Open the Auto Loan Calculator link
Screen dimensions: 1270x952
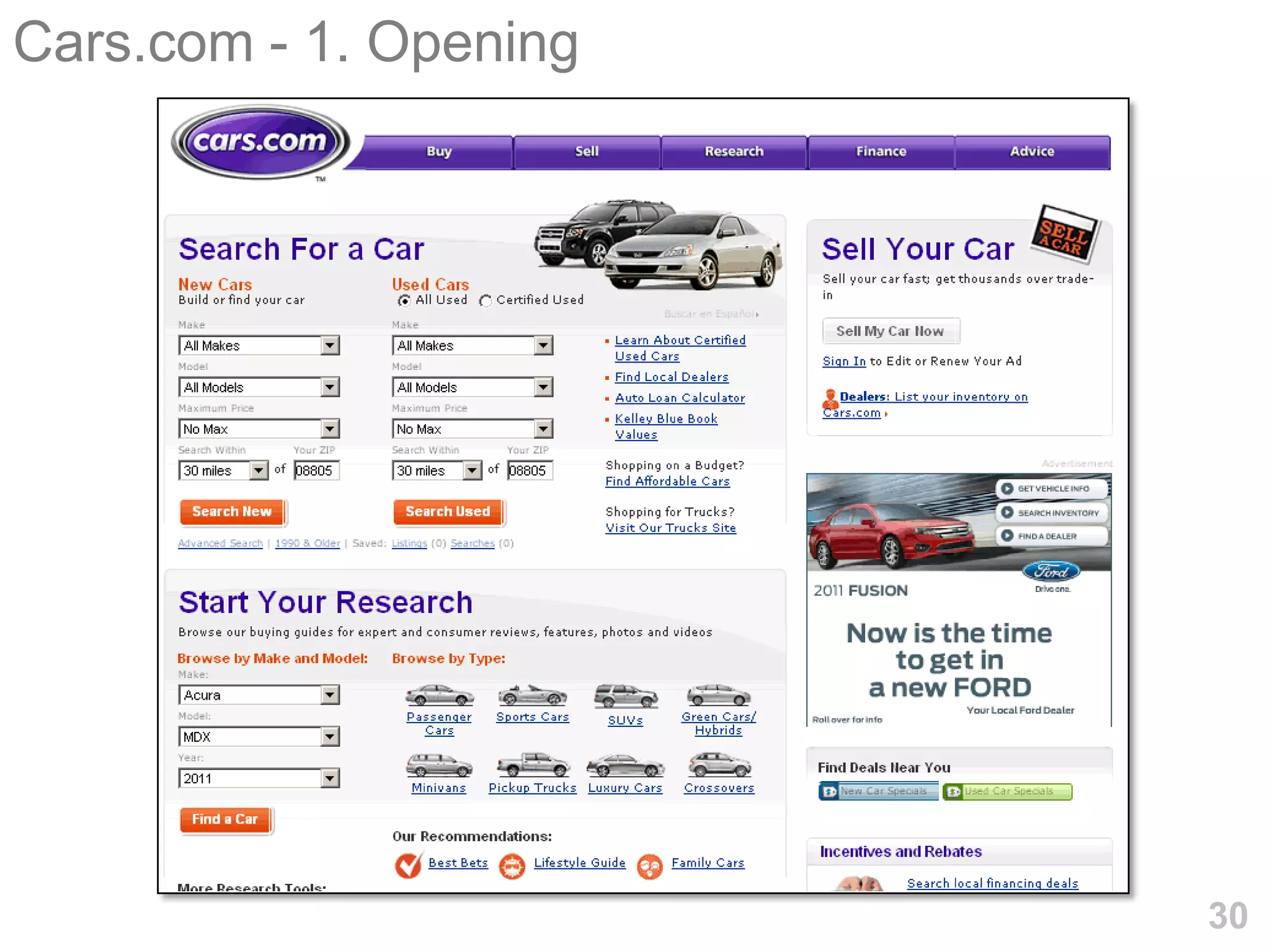680,398
